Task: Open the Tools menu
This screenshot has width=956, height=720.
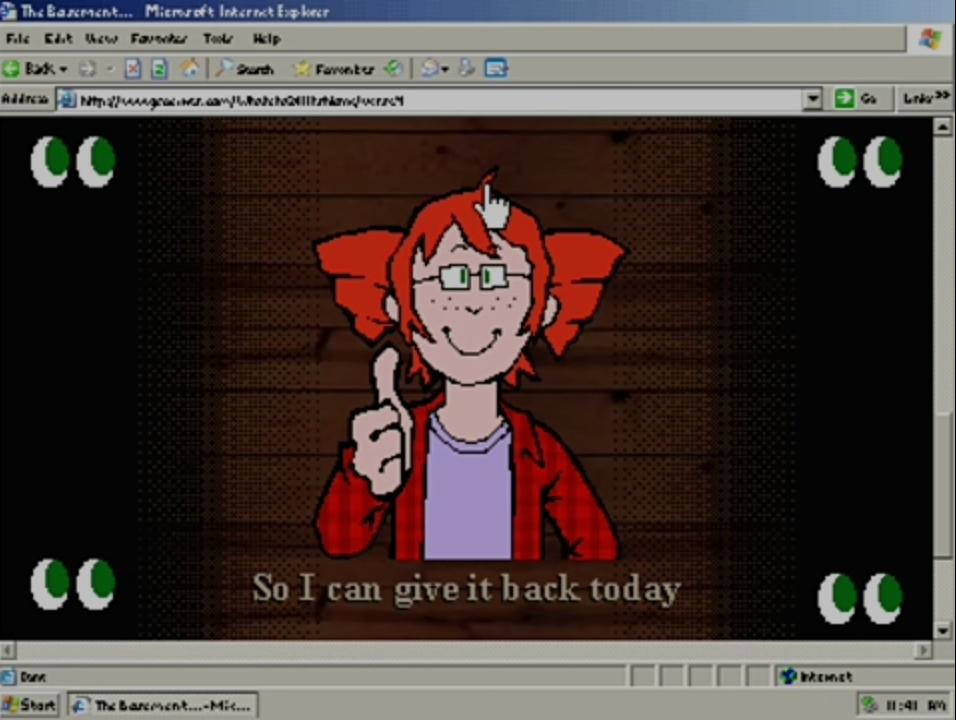Action: coord(217,39)
